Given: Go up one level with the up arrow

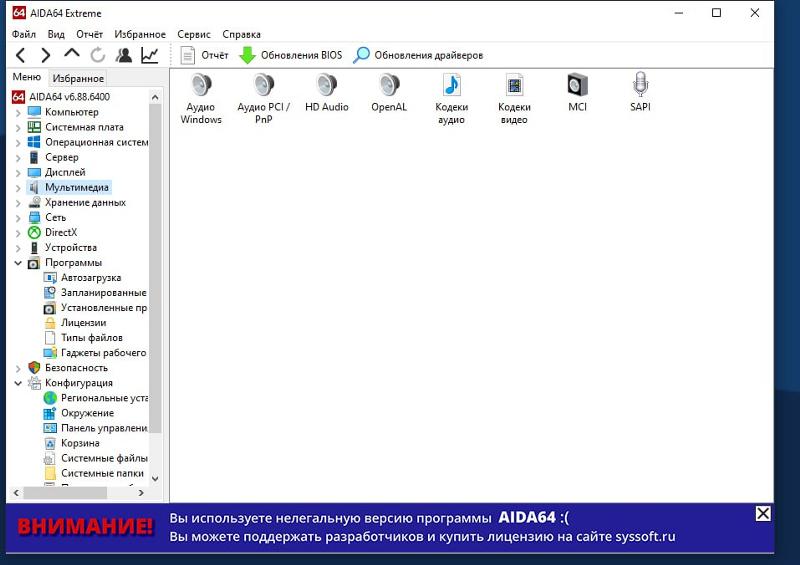Looking at the screenshot, I should pos(72,53).
